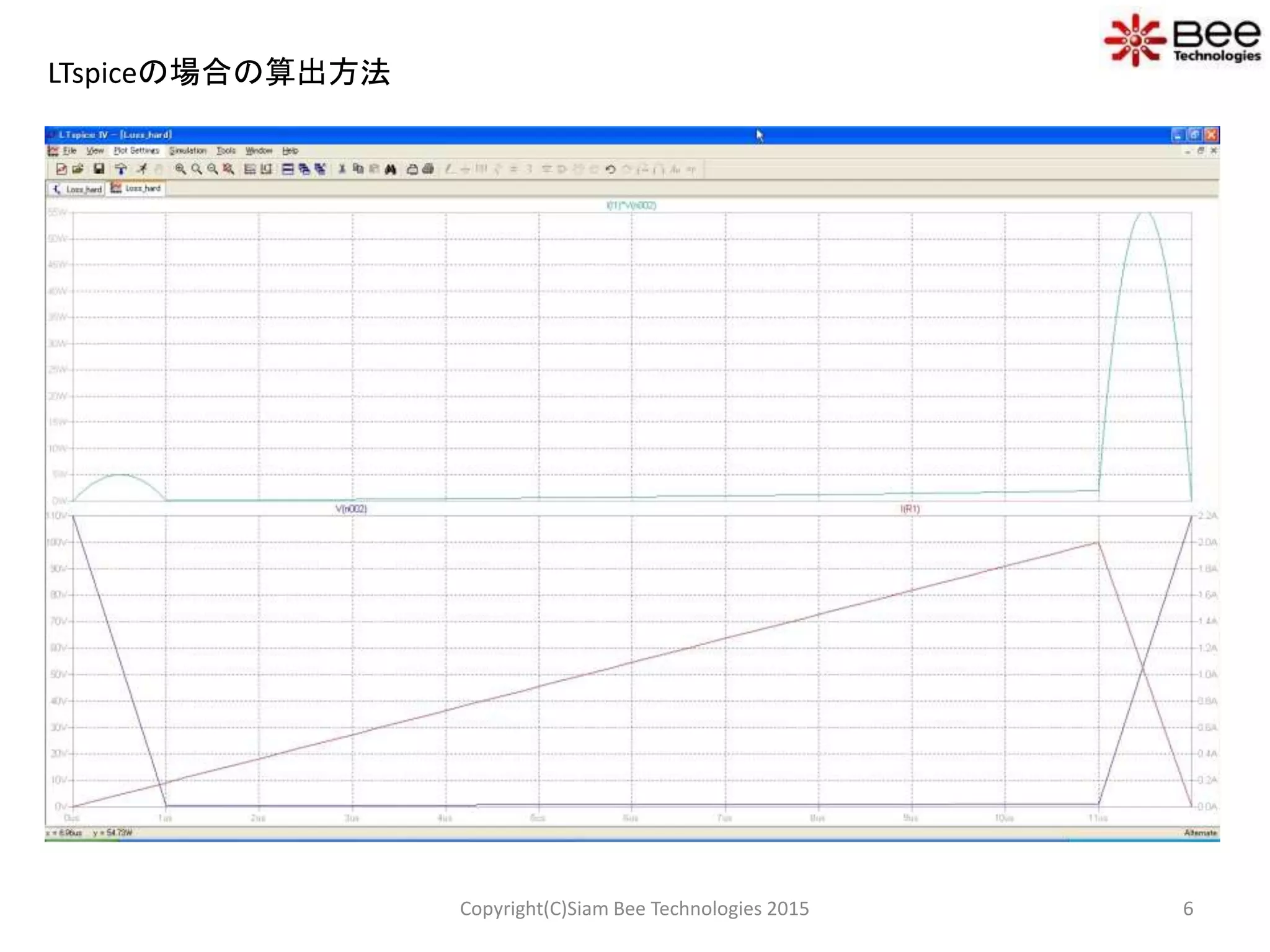The height and width of the screenshot is (952, 1270).
Task: Click the slide heading LTspiceの場合の算出方法
Action: pos(219,73)
